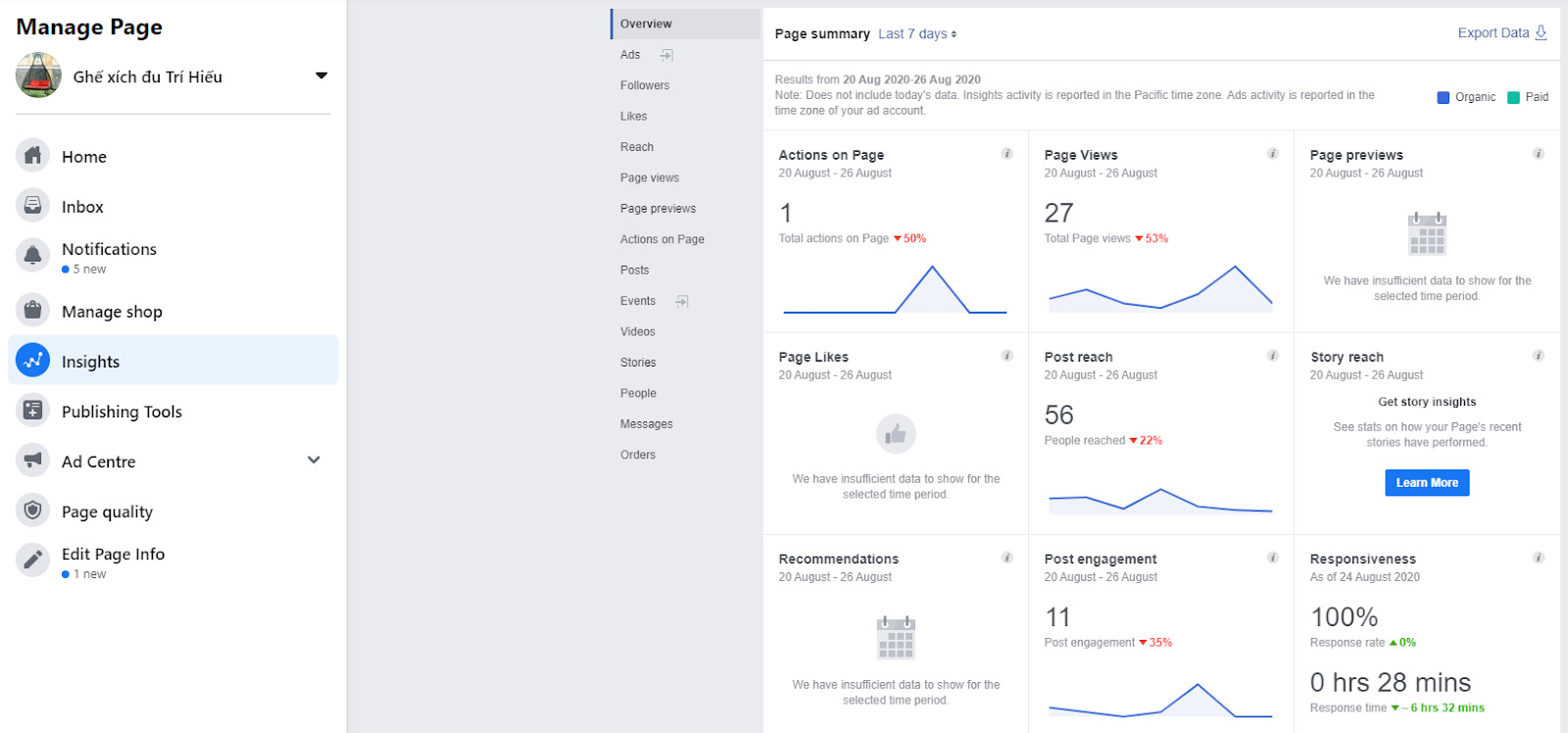Click the page profile picture thumbnail

click(x=38, y=75)
